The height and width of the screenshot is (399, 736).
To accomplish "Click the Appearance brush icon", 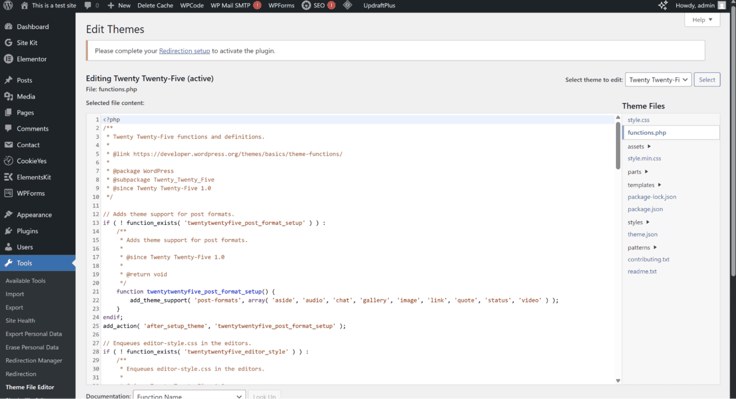I will click(8, 215).
